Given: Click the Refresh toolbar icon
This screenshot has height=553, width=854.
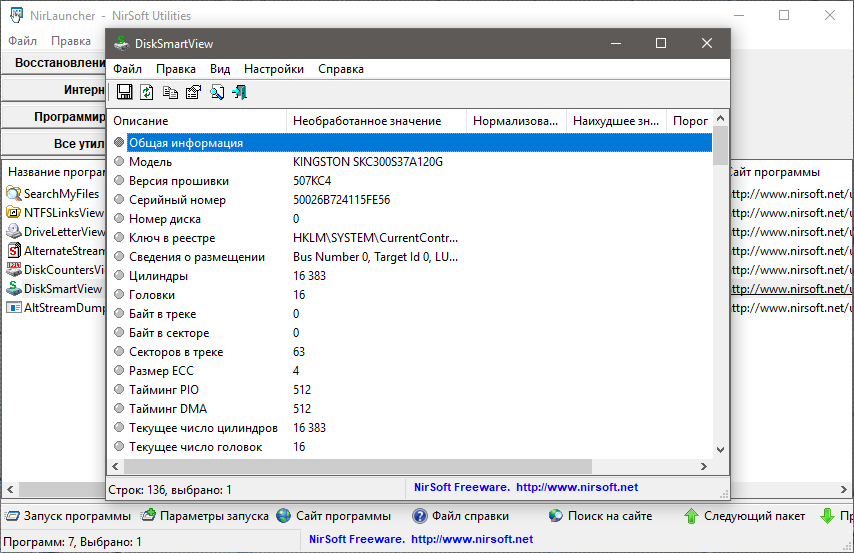Looking at the screenshot, I should [147, 93].
